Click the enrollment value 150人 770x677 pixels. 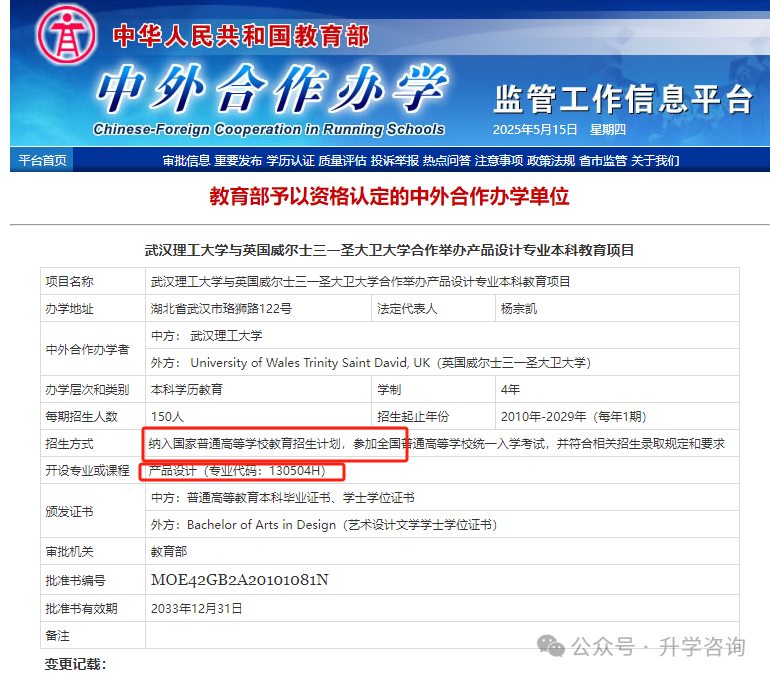[167, 417]
